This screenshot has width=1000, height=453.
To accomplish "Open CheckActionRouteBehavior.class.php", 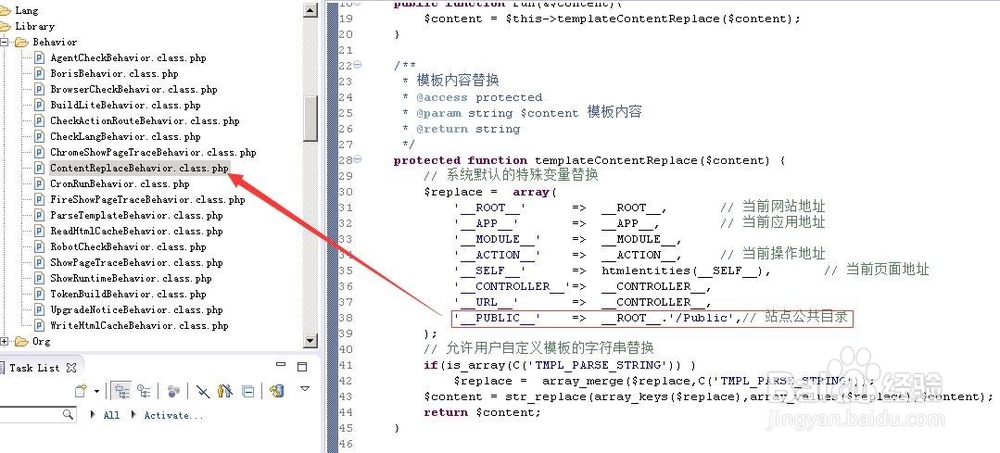I will tap(145, 121).
